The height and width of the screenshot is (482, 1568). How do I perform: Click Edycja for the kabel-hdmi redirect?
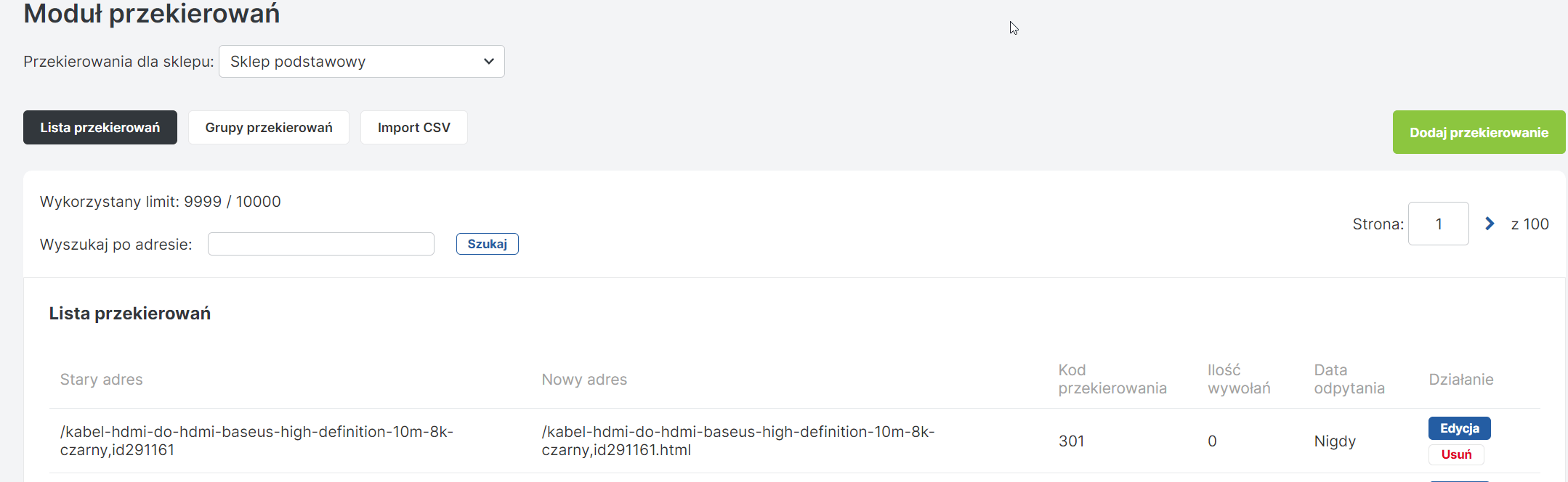tap(1459, 428)
